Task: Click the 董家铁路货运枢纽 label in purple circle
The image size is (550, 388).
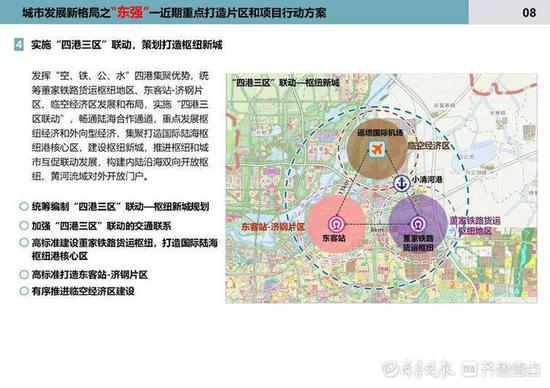Action: pyautogui.click(x=418, y=243)
